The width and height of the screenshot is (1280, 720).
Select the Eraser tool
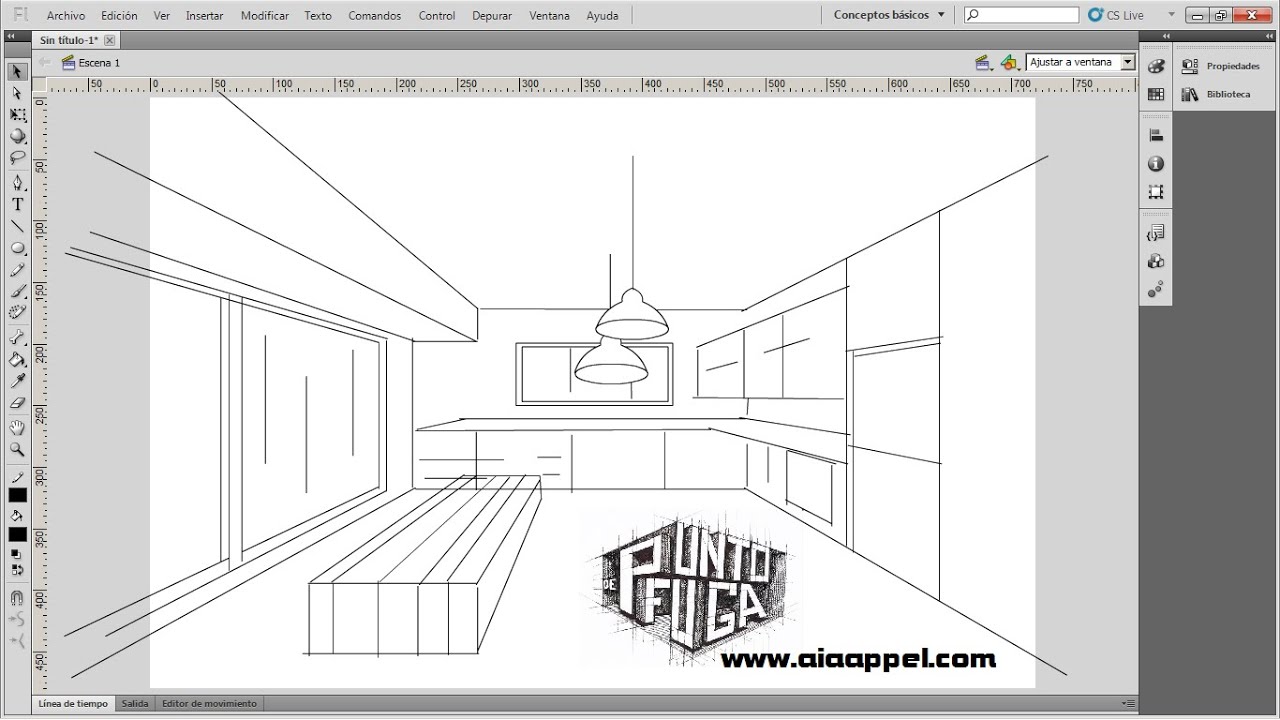coord(17,403)
